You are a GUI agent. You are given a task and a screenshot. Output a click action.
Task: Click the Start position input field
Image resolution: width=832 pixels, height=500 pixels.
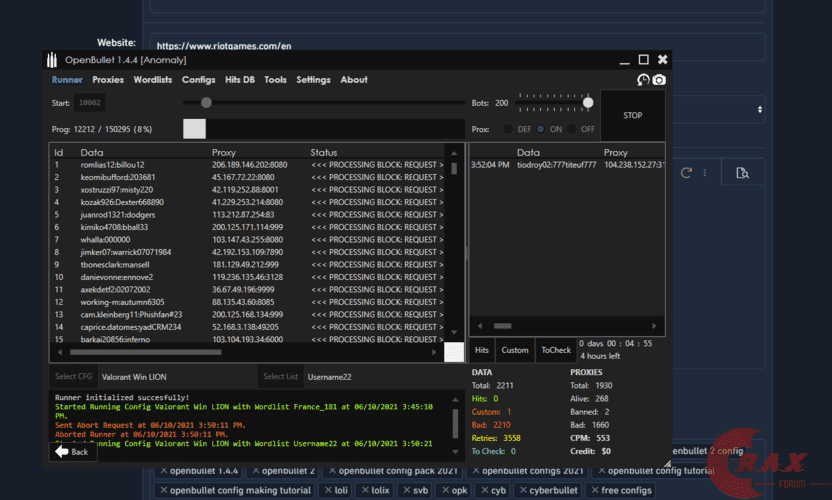tap(90, 102)
